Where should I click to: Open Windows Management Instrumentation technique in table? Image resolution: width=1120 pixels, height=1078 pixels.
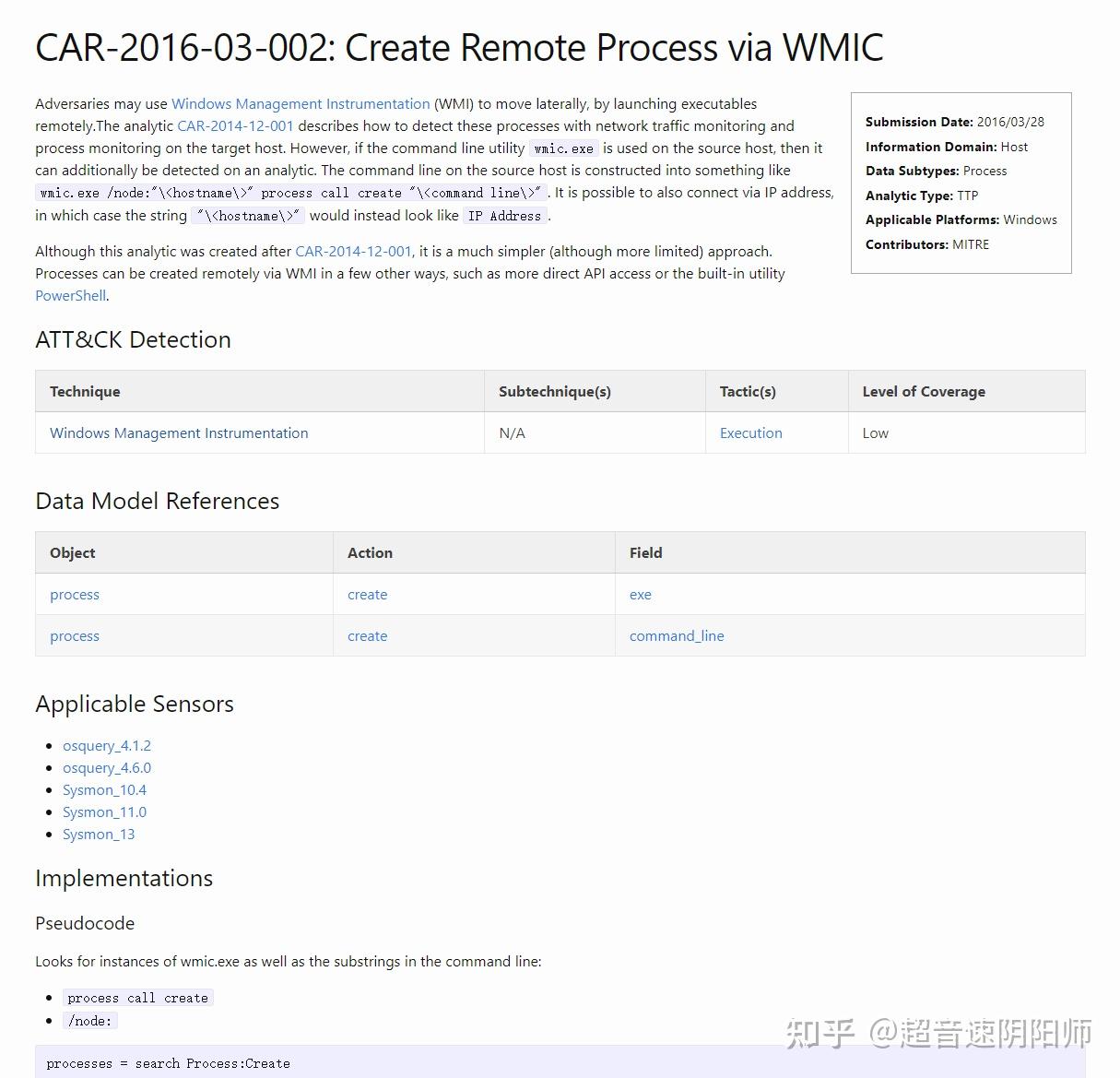179,433
